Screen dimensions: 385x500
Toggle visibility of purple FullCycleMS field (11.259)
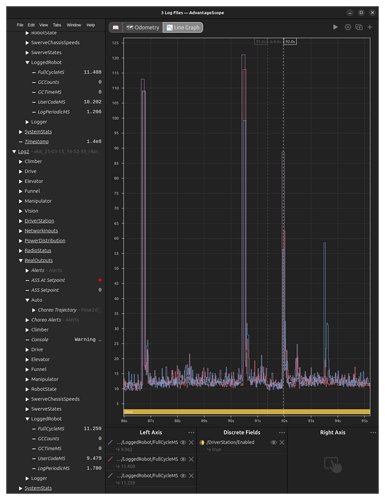coord(183,476)
